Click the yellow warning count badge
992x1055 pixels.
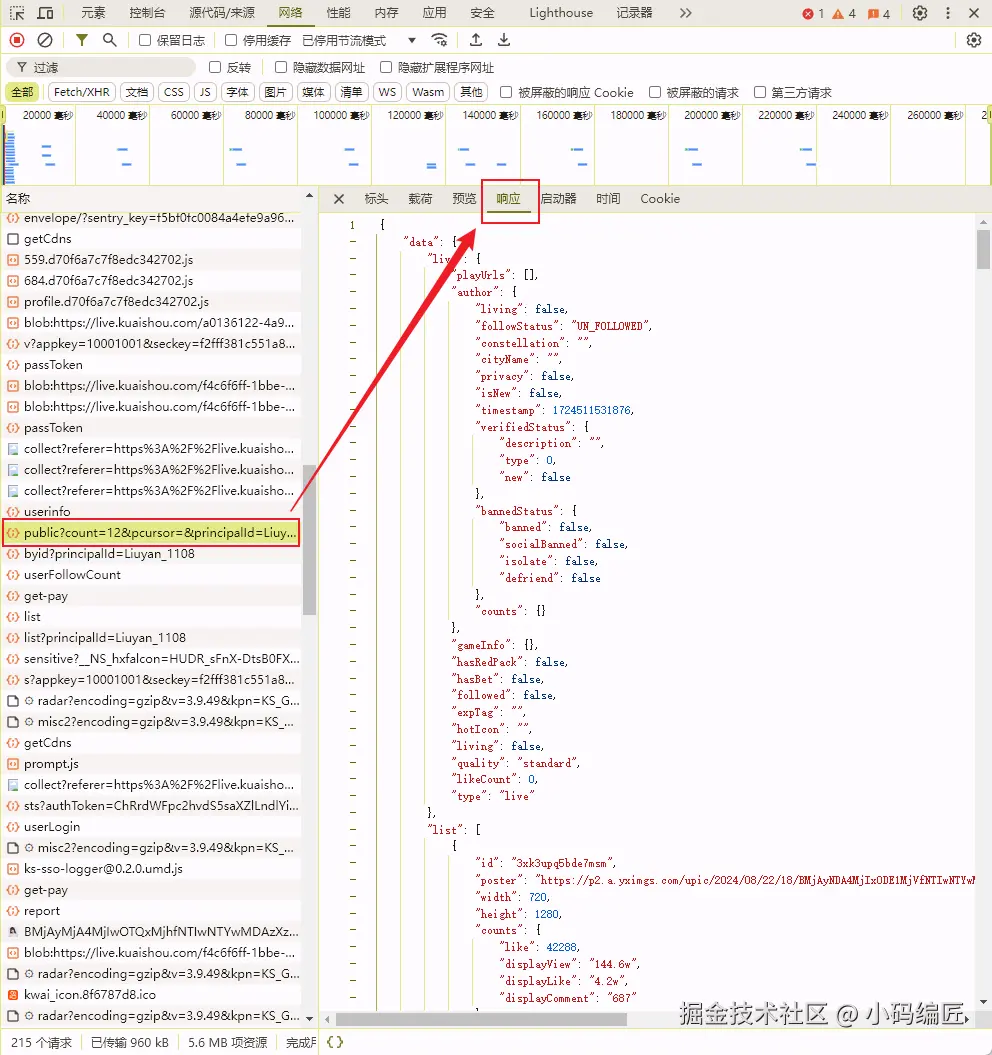coord(844,13)
